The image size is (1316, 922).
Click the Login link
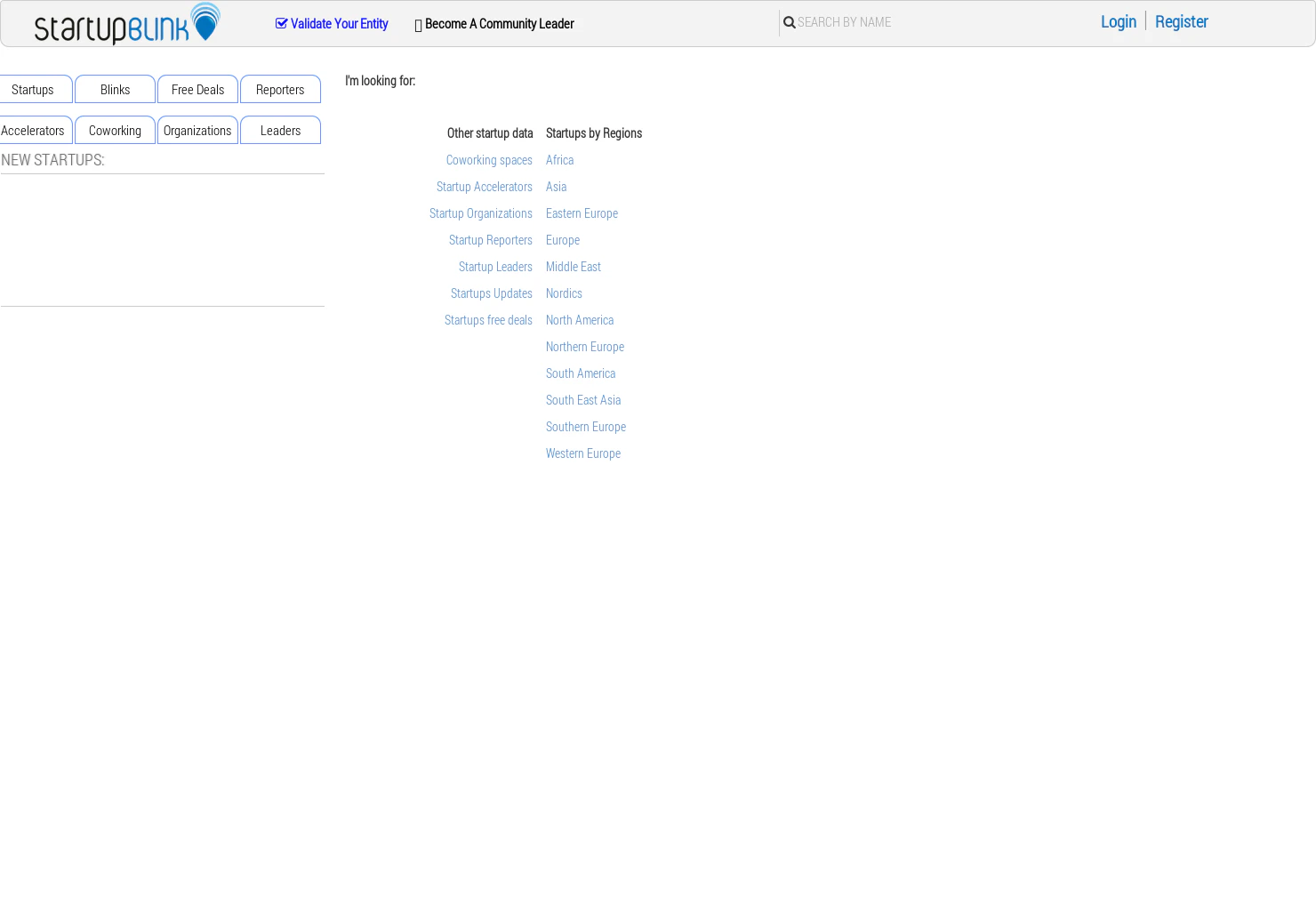(1119, 21)
